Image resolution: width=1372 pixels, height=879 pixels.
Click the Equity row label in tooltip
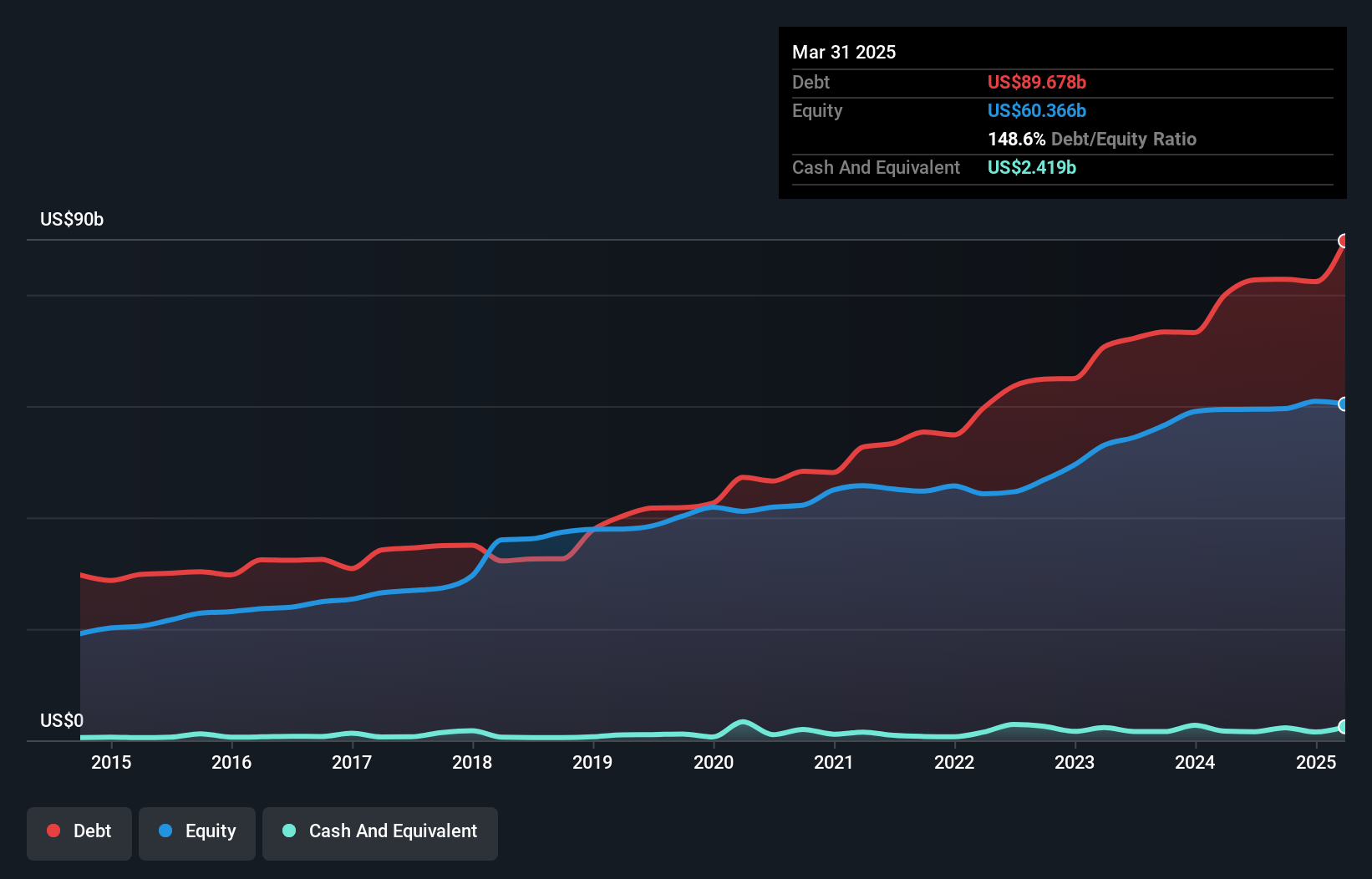pyautogui.click(x=817, y=110)
